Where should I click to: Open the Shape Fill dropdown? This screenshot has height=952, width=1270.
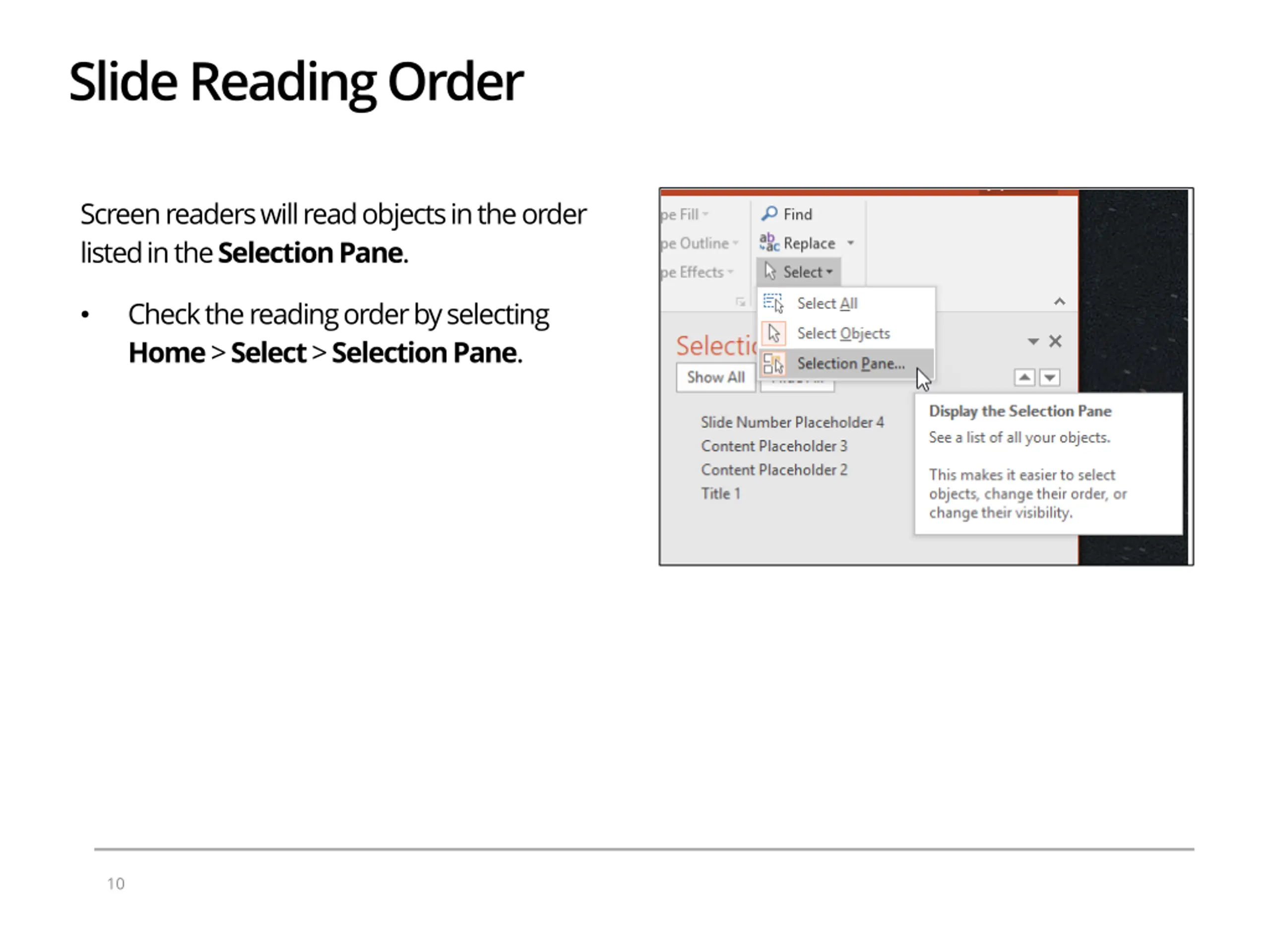pyautogui.click(x=685, y=215)
